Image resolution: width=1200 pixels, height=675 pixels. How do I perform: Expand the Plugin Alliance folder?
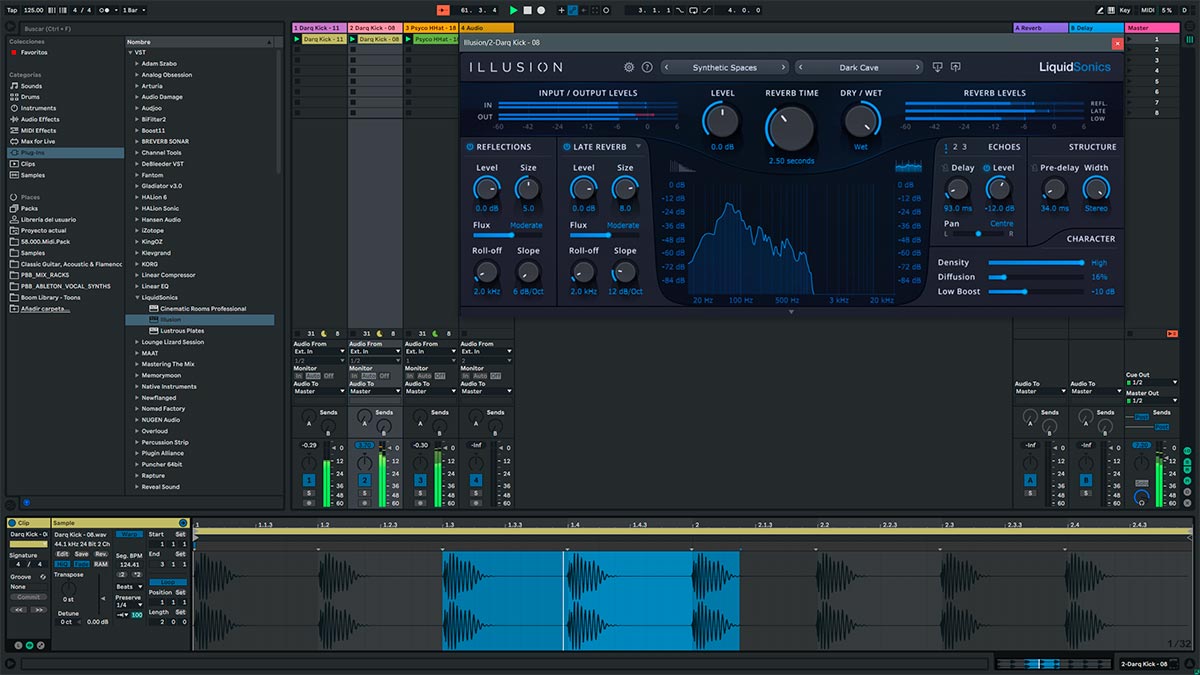(x=137, y=453)
